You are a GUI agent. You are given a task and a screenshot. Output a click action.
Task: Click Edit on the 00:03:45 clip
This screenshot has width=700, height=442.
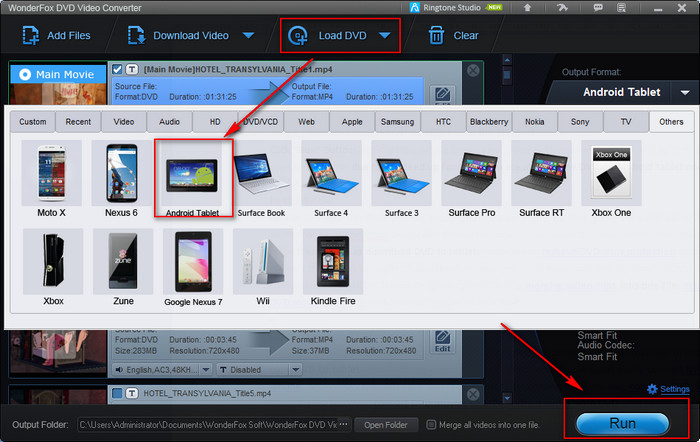[x=442, y=342]
